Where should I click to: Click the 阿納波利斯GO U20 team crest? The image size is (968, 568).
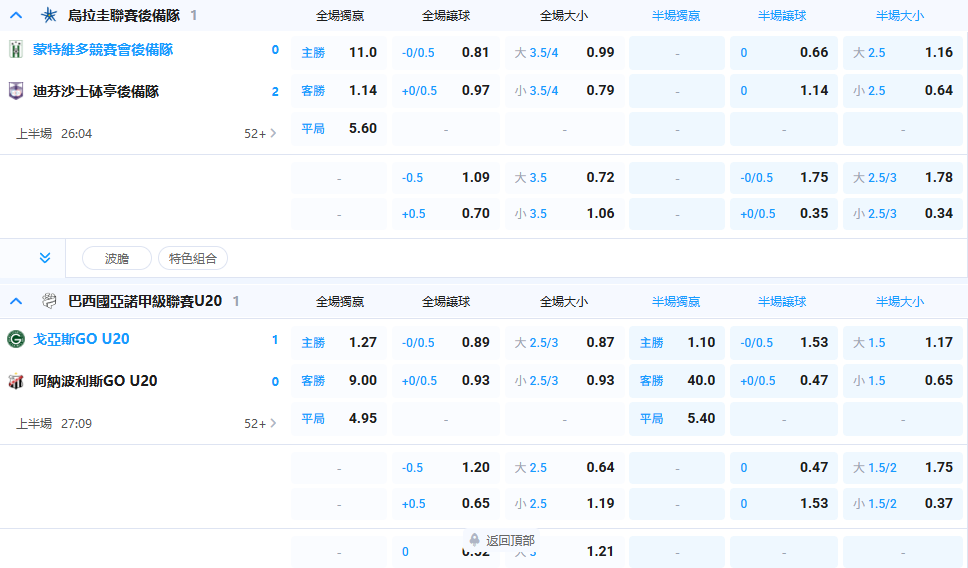16,381
